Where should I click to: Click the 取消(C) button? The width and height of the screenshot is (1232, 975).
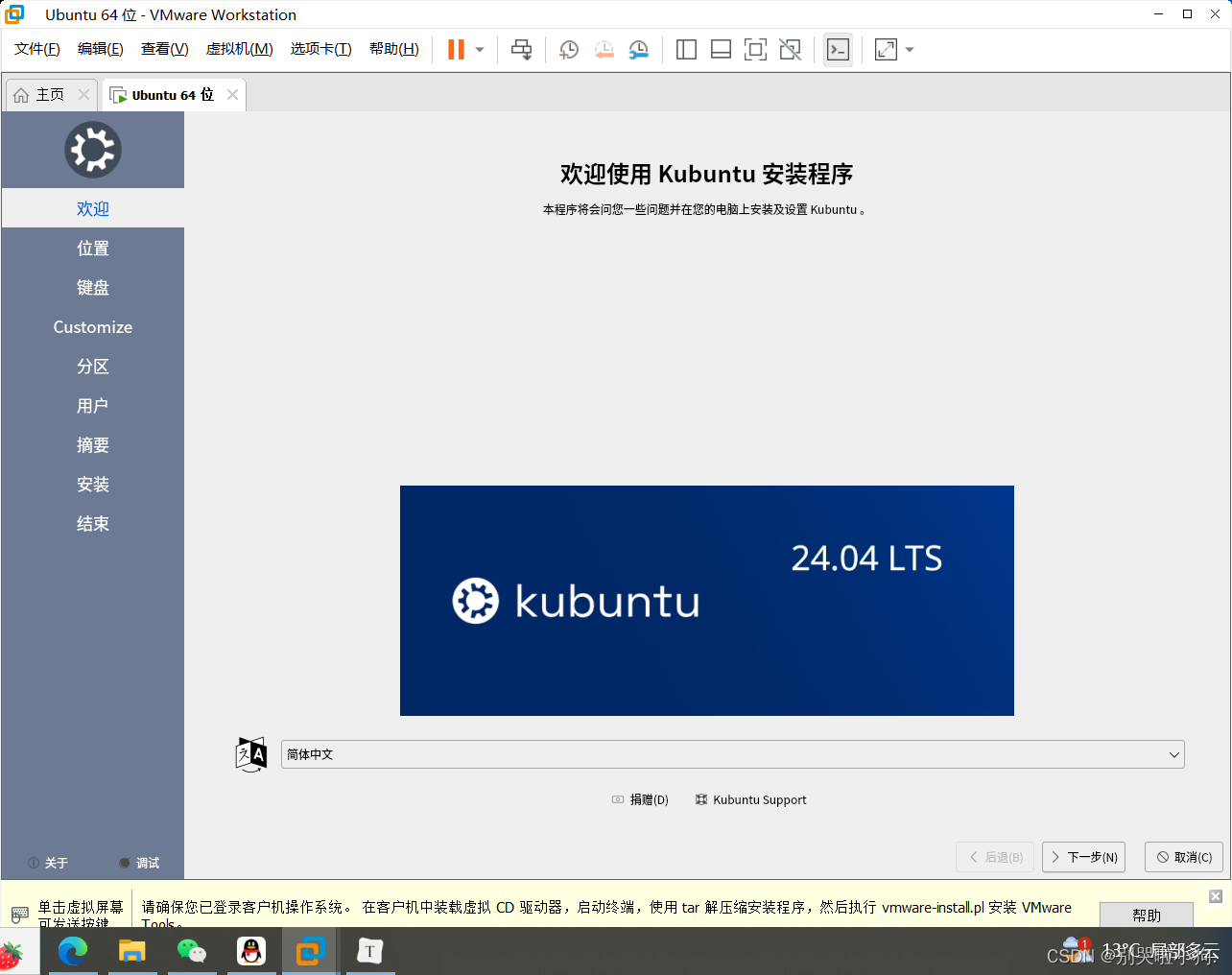(x=1184, y=857)
